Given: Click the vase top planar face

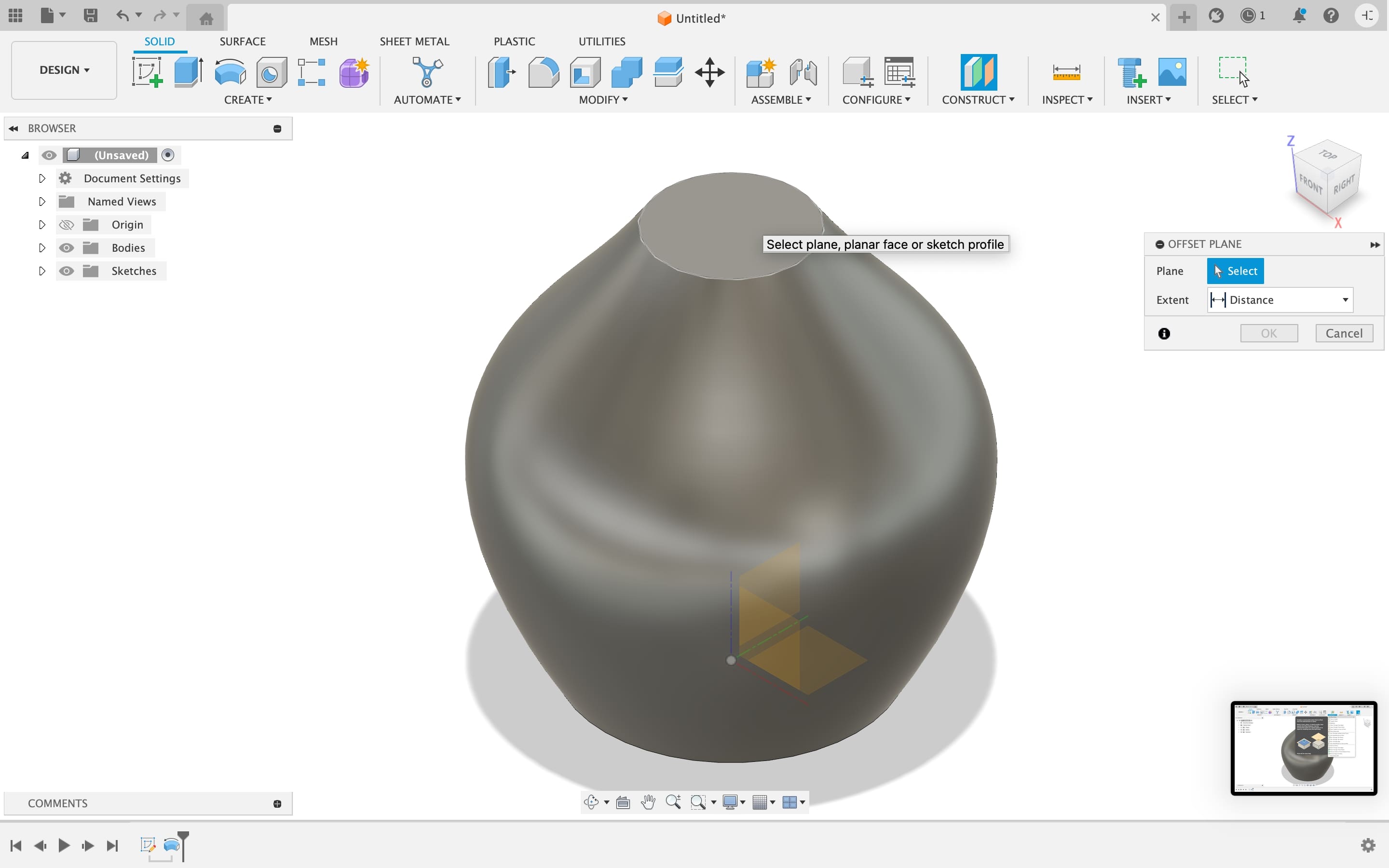Looking at the screenshot, I should pos(730,226).
